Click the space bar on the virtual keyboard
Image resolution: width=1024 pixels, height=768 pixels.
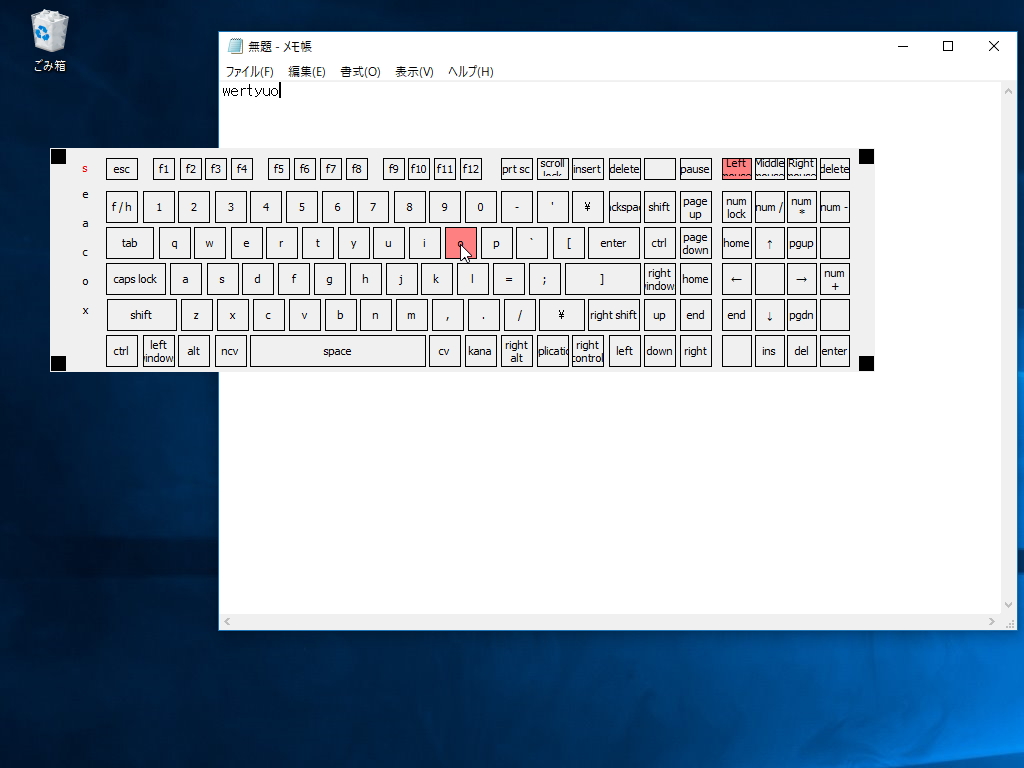337,351
